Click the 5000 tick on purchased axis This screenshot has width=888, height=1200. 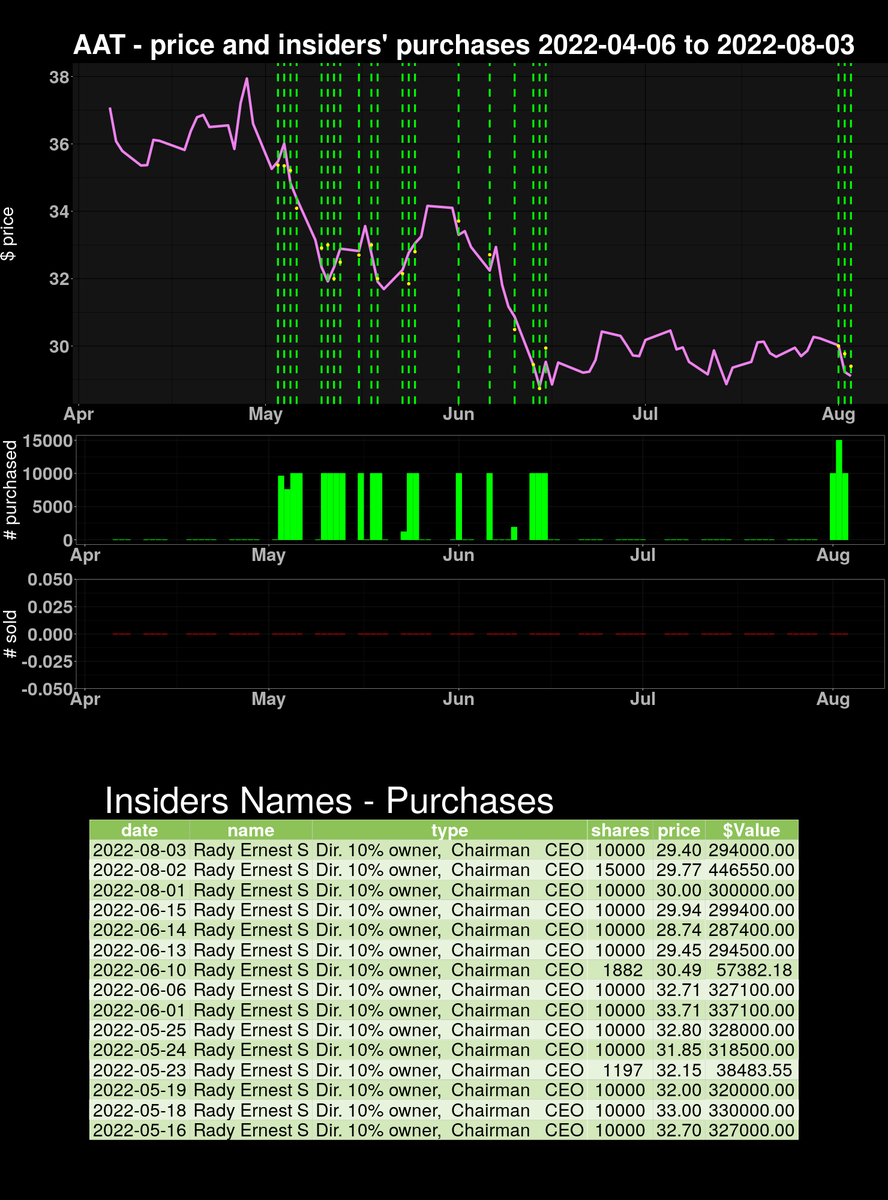[53, 507]
